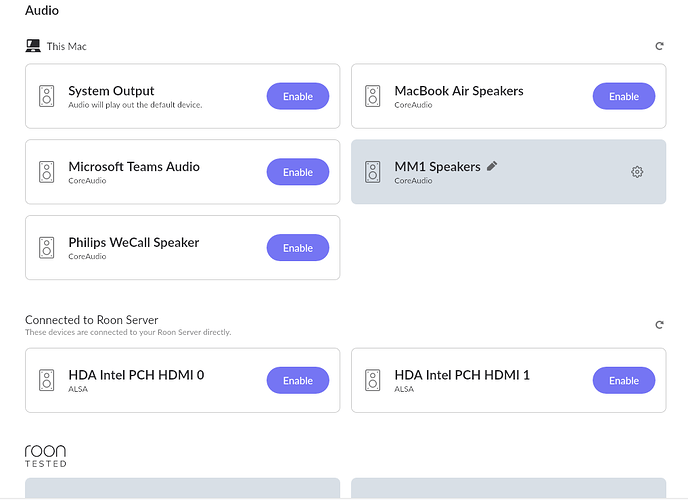The width and height of the screenshot is (688, 500).
Task: Select the MM1 Speakers device card
Action: point(540,185)
